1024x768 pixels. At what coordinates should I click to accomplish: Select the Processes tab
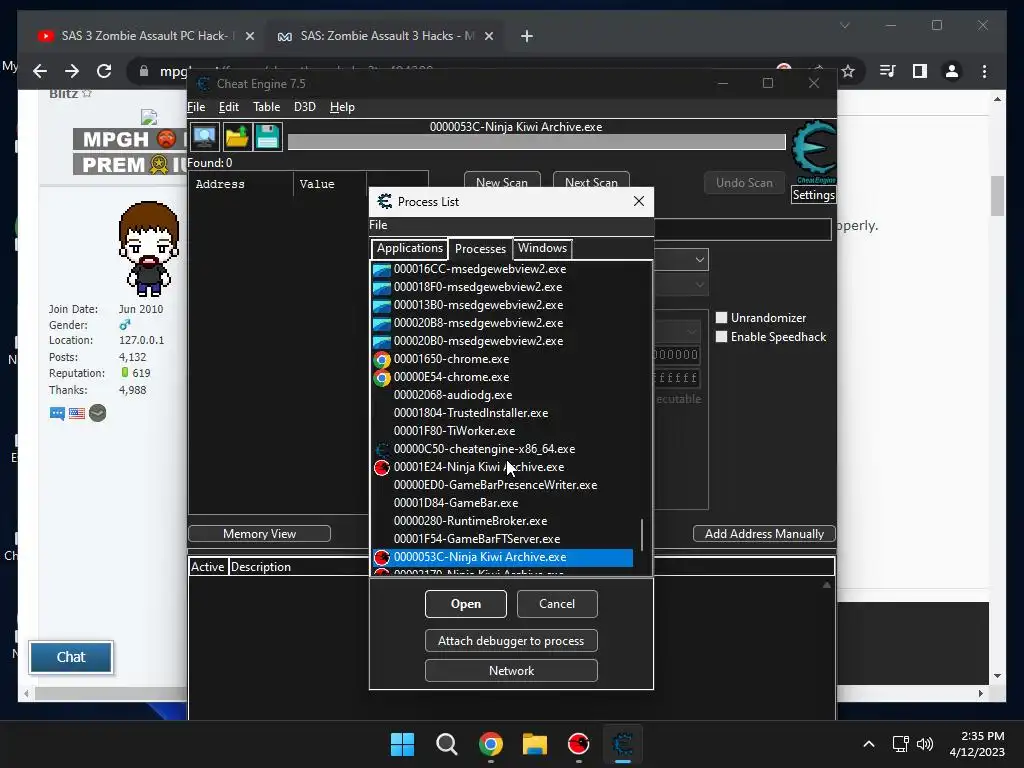point(480,249)
